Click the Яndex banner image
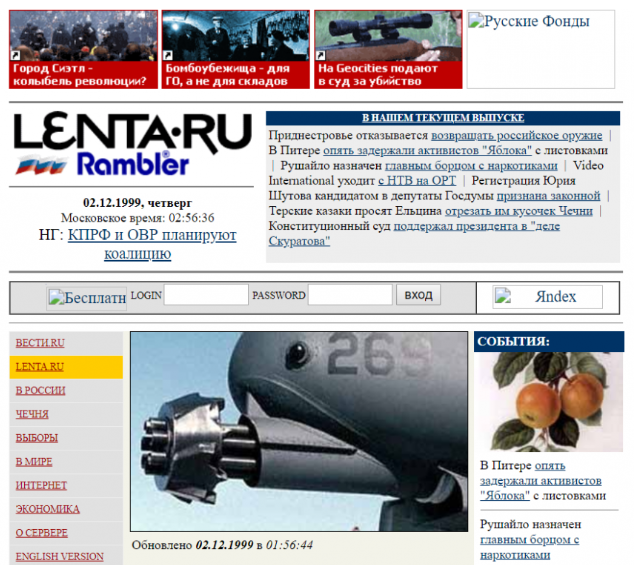Image resolution: width=634 pixels, height=565 pixels. pyautogui.click(x=547, y=297)
